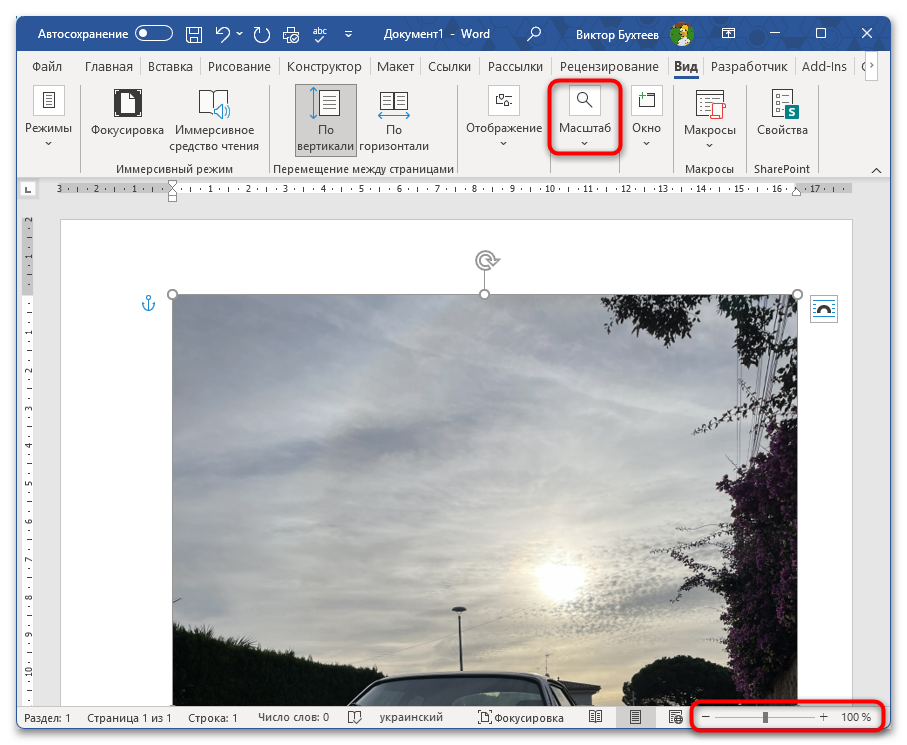Open the Фокусировка focus mode in ribbon

(127, 113)
